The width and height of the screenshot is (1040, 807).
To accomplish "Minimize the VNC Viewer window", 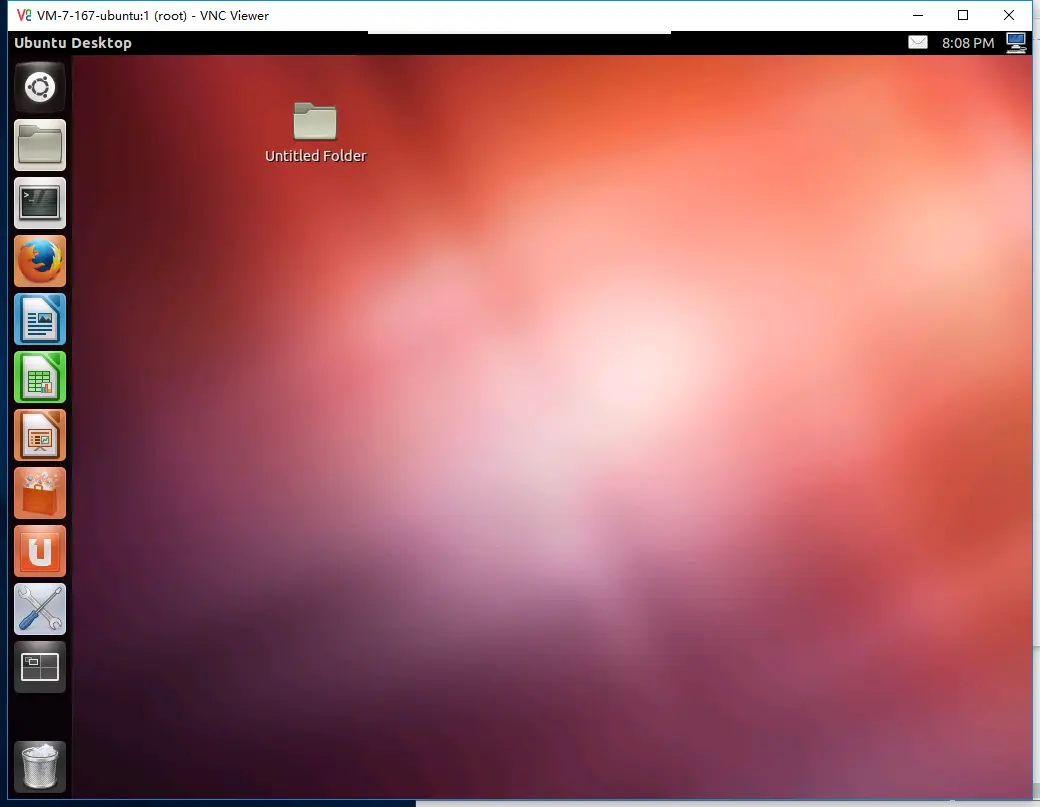I will click(x=918, y=15).
